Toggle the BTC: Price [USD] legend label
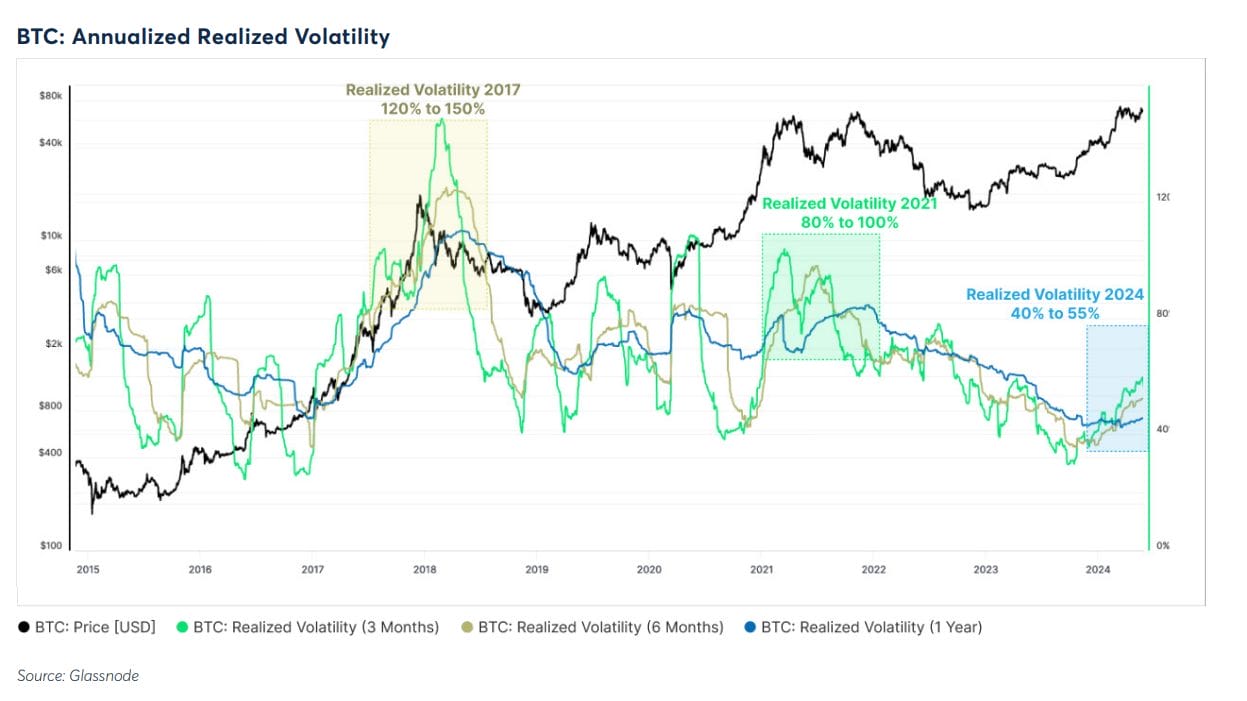Viewport: 1247px width, 701px height. pos(95,628)
